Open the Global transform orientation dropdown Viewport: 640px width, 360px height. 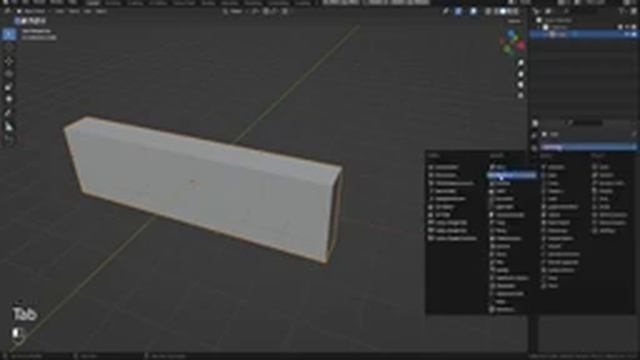234,11
